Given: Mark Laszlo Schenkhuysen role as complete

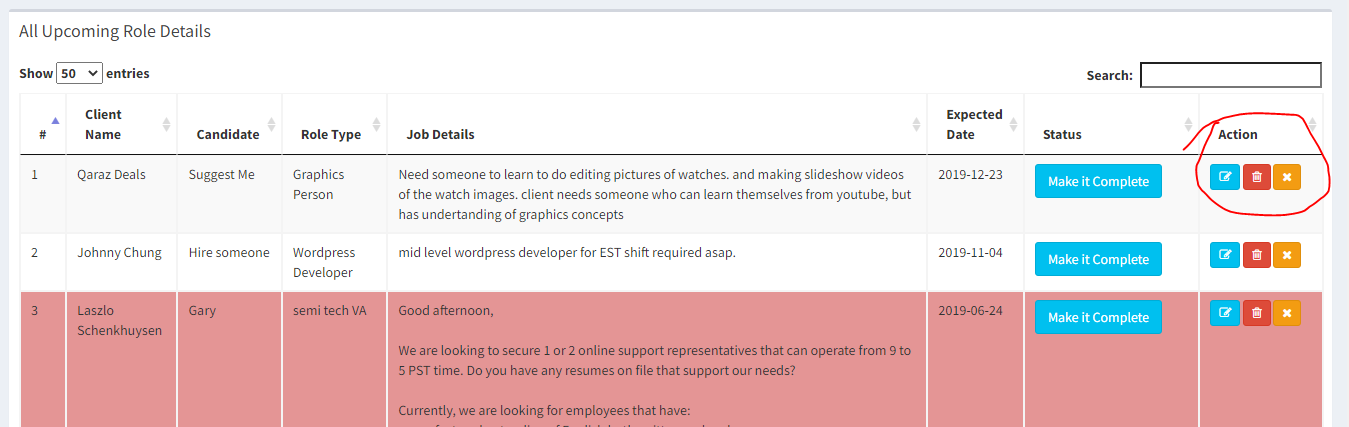Looking at the screenshot, I should (x=1098, y=317).
